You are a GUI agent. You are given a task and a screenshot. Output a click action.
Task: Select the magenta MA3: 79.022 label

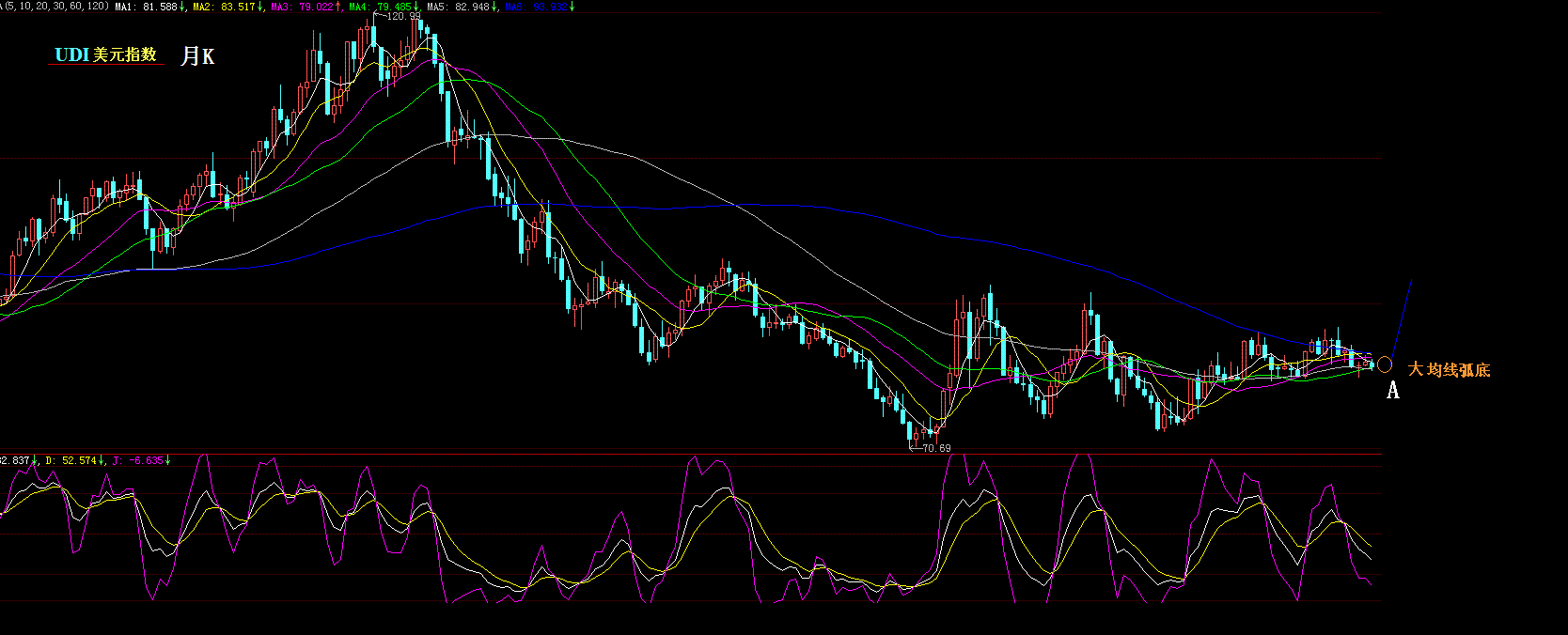click(302, 7)
